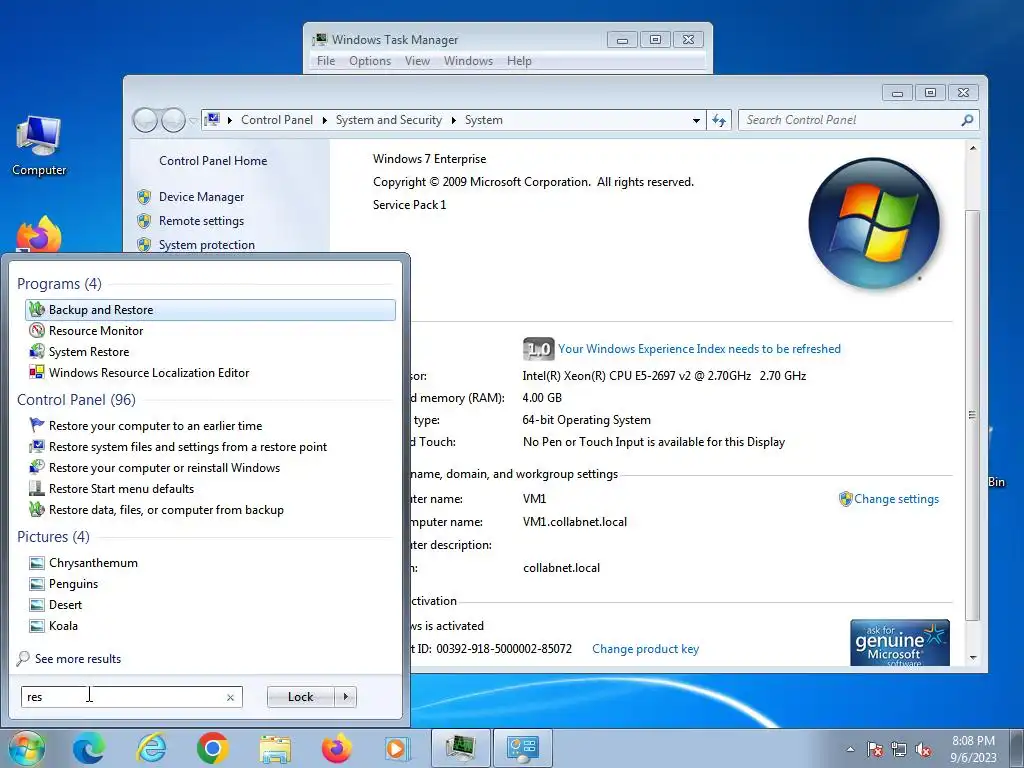Click the Computer desktop icon
This screenshot has height=768, width=1024.
[x=39, y=146]
